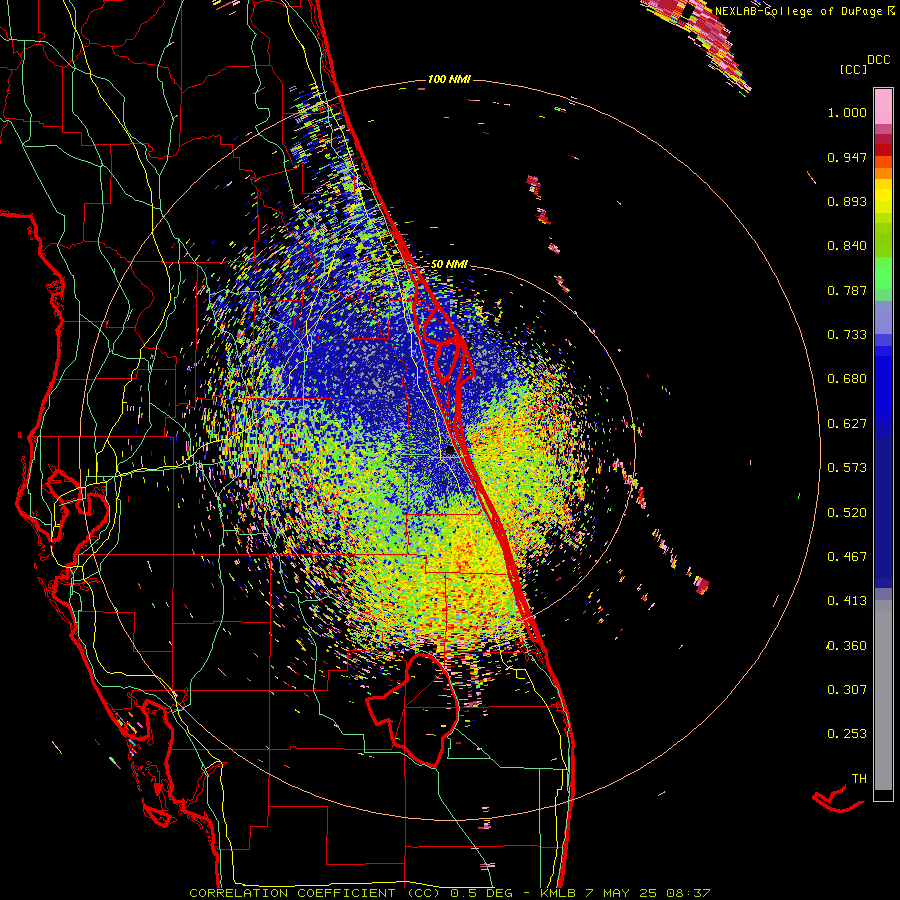Select the 1.000 legend value

click(x=847, y=112)
